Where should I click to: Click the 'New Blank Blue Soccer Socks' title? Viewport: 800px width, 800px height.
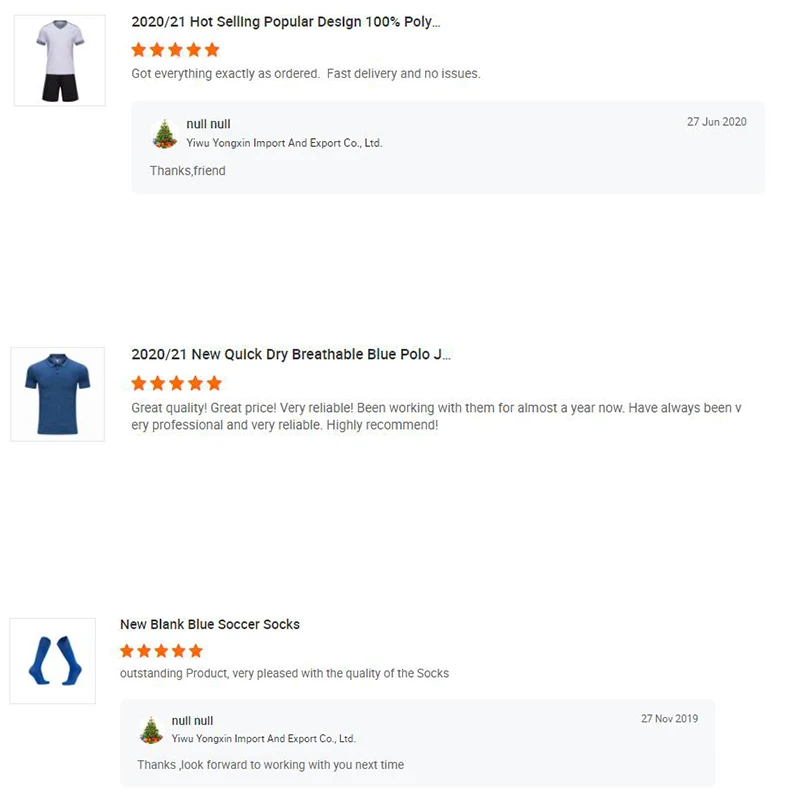coord(210,624)
